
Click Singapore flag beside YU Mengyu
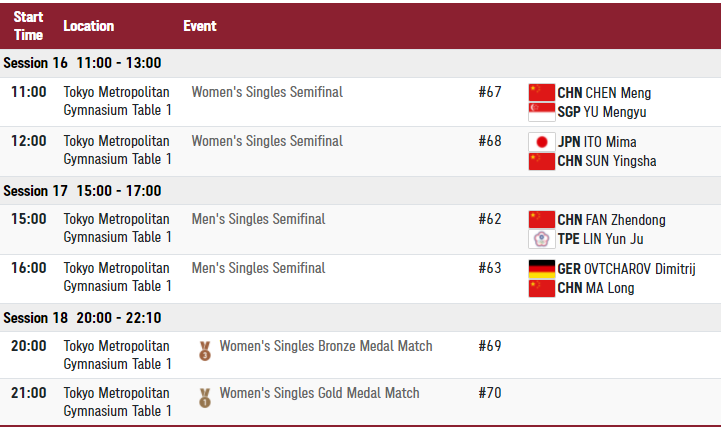pos(541,112)
